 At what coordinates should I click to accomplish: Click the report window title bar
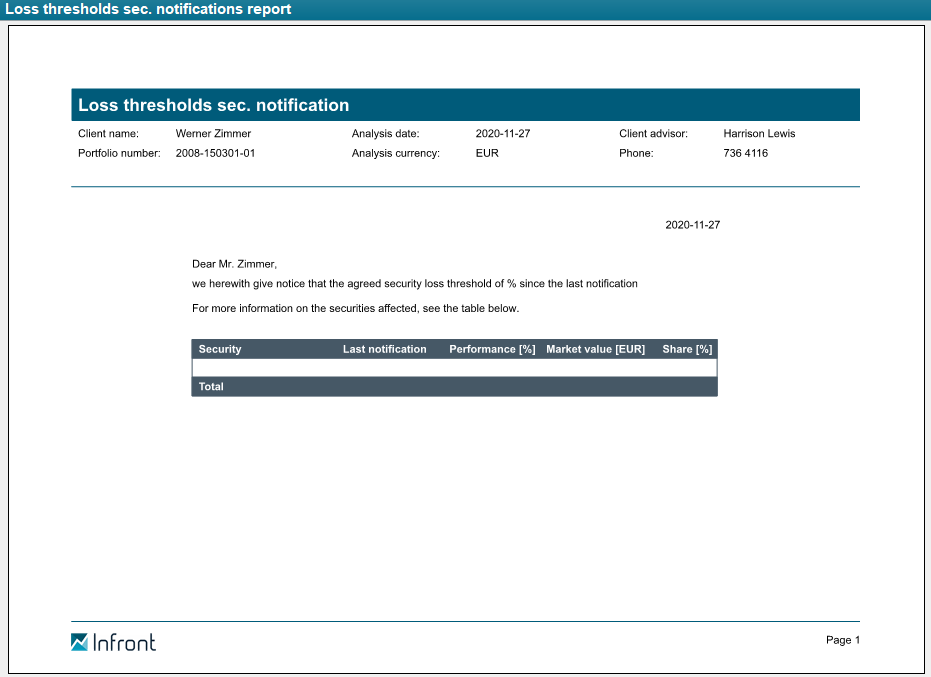(x=465, y=9)
